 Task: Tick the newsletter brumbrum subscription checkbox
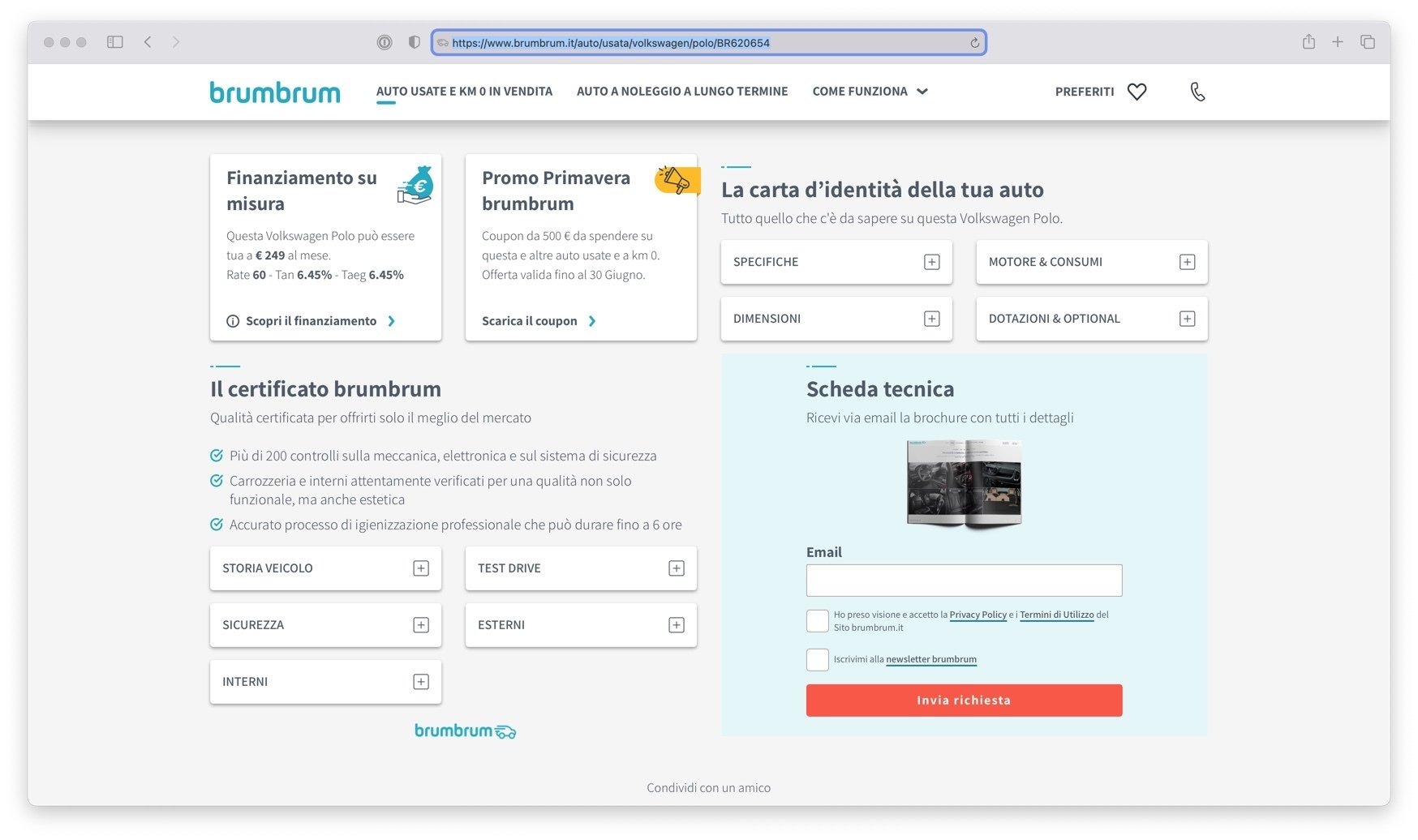(x=818, y=660)
